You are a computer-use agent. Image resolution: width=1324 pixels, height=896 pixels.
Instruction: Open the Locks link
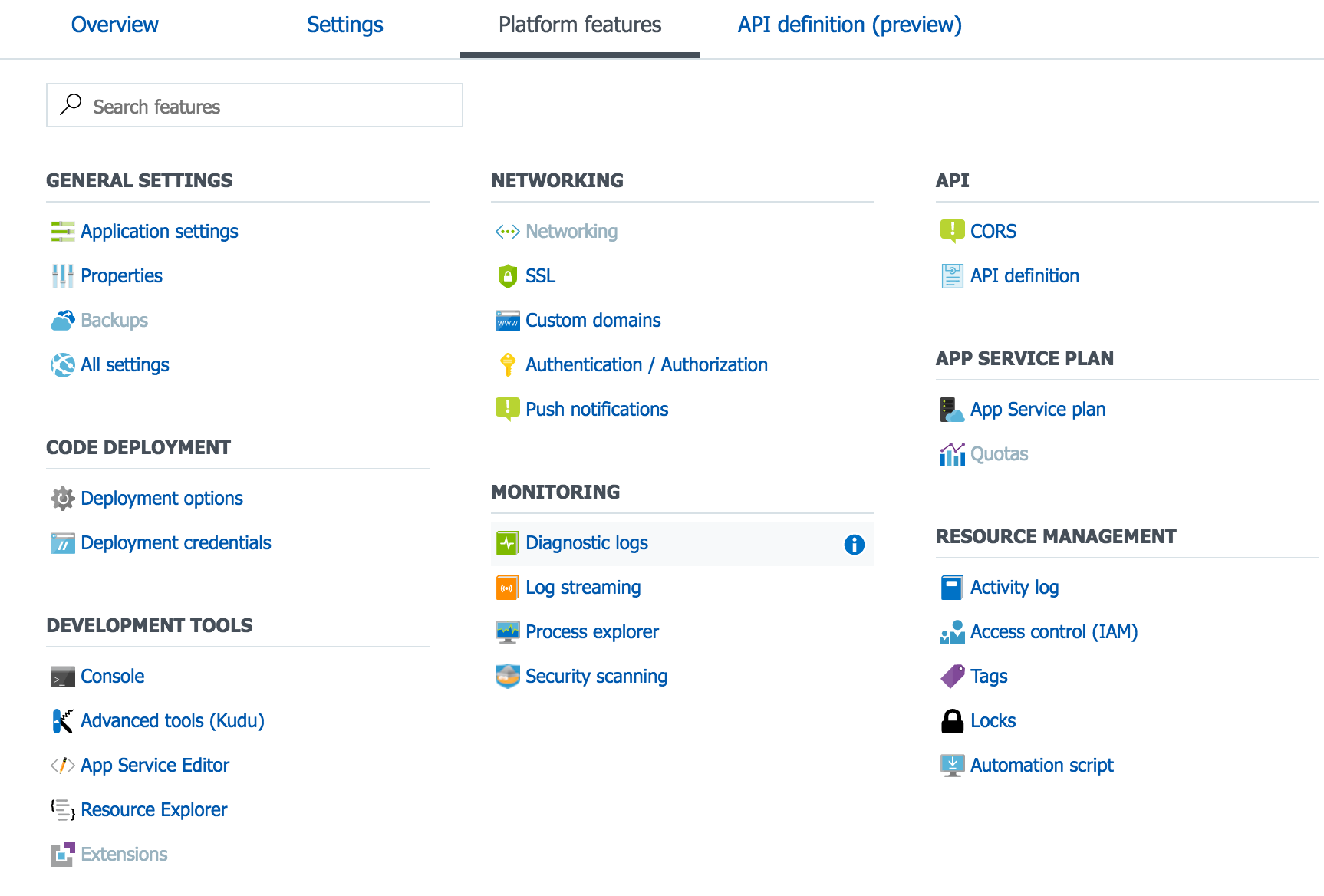pyautogui.click(x=993, y=721)
